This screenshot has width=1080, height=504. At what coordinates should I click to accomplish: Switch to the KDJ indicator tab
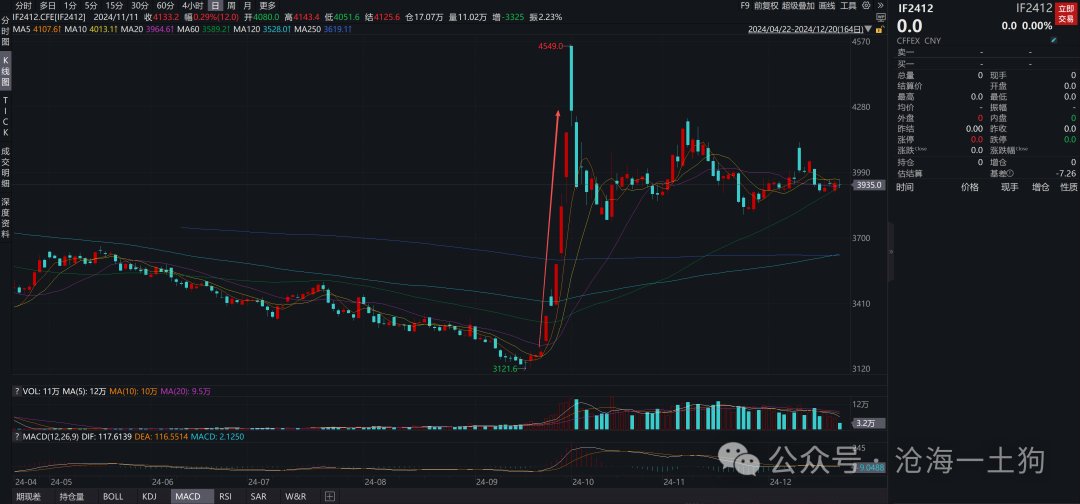(x=150, y=496)
